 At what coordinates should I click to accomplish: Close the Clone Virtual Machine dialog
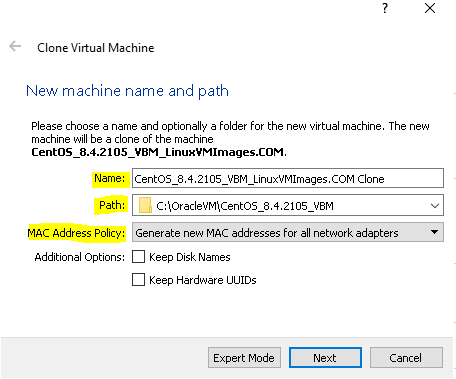[x=430, y=8]
